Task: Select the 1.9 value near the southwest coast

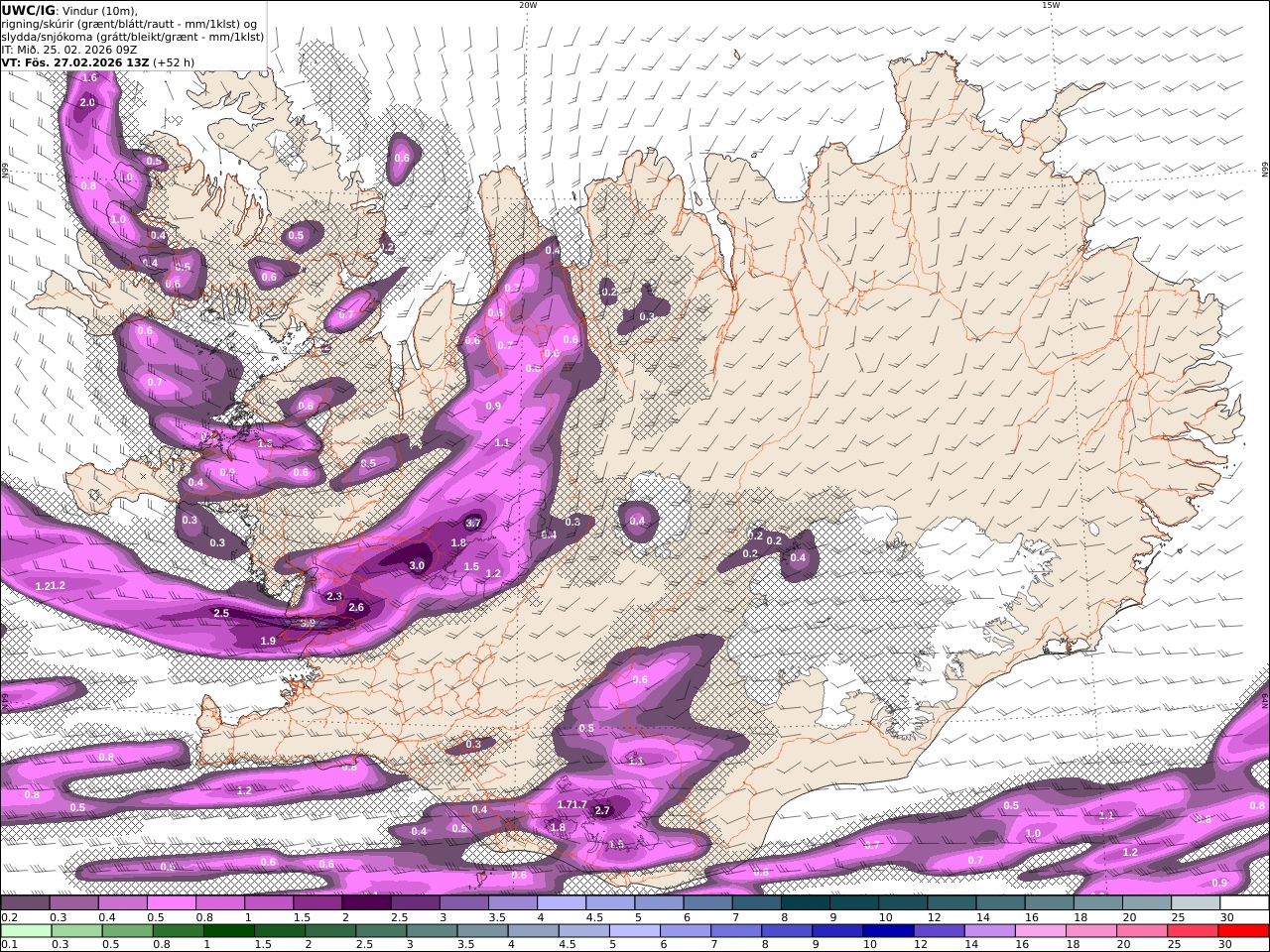Action: point(268,641)
